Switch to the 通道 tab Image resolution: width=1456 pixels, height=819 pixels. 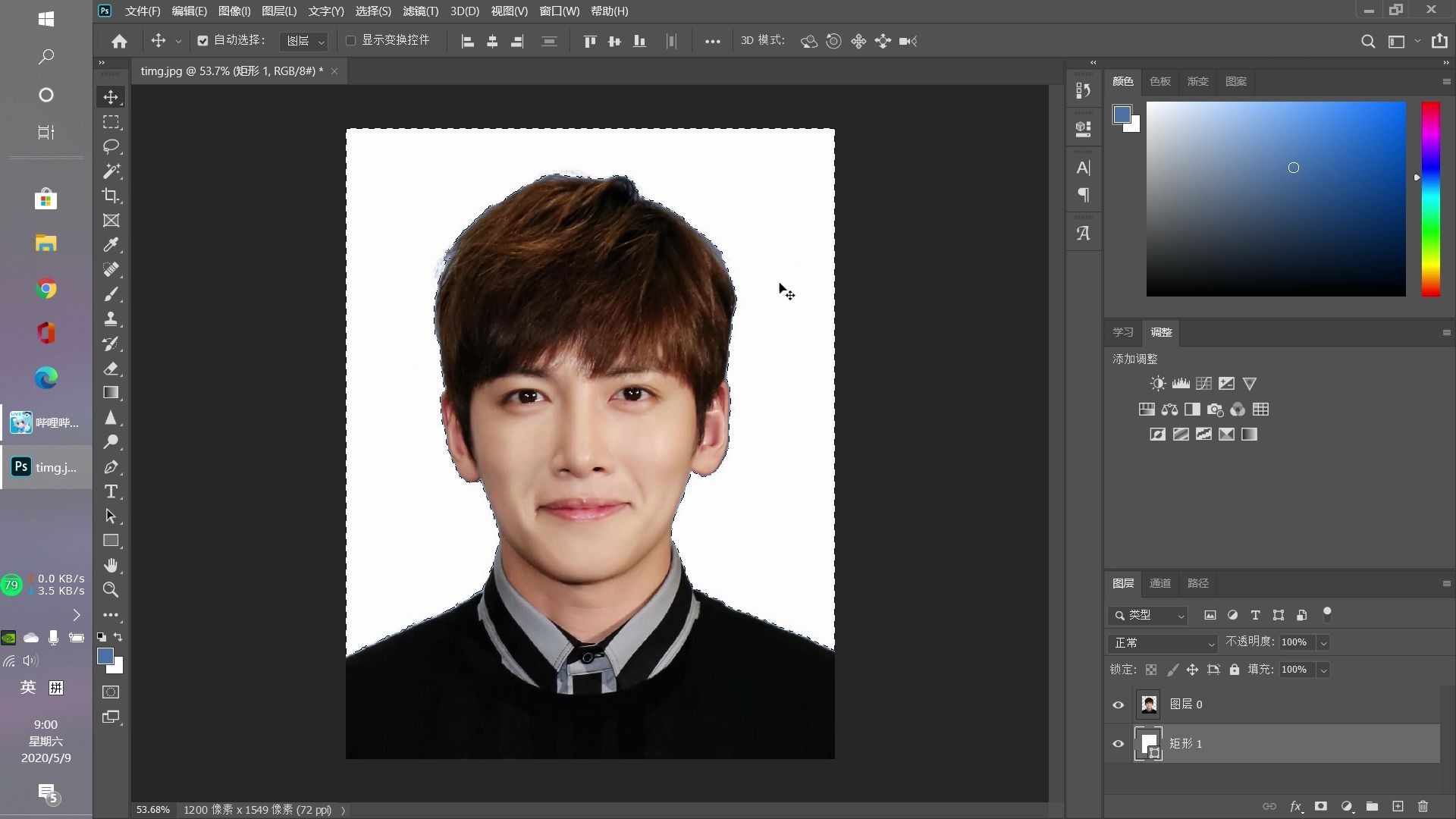tap(1159, 583)
